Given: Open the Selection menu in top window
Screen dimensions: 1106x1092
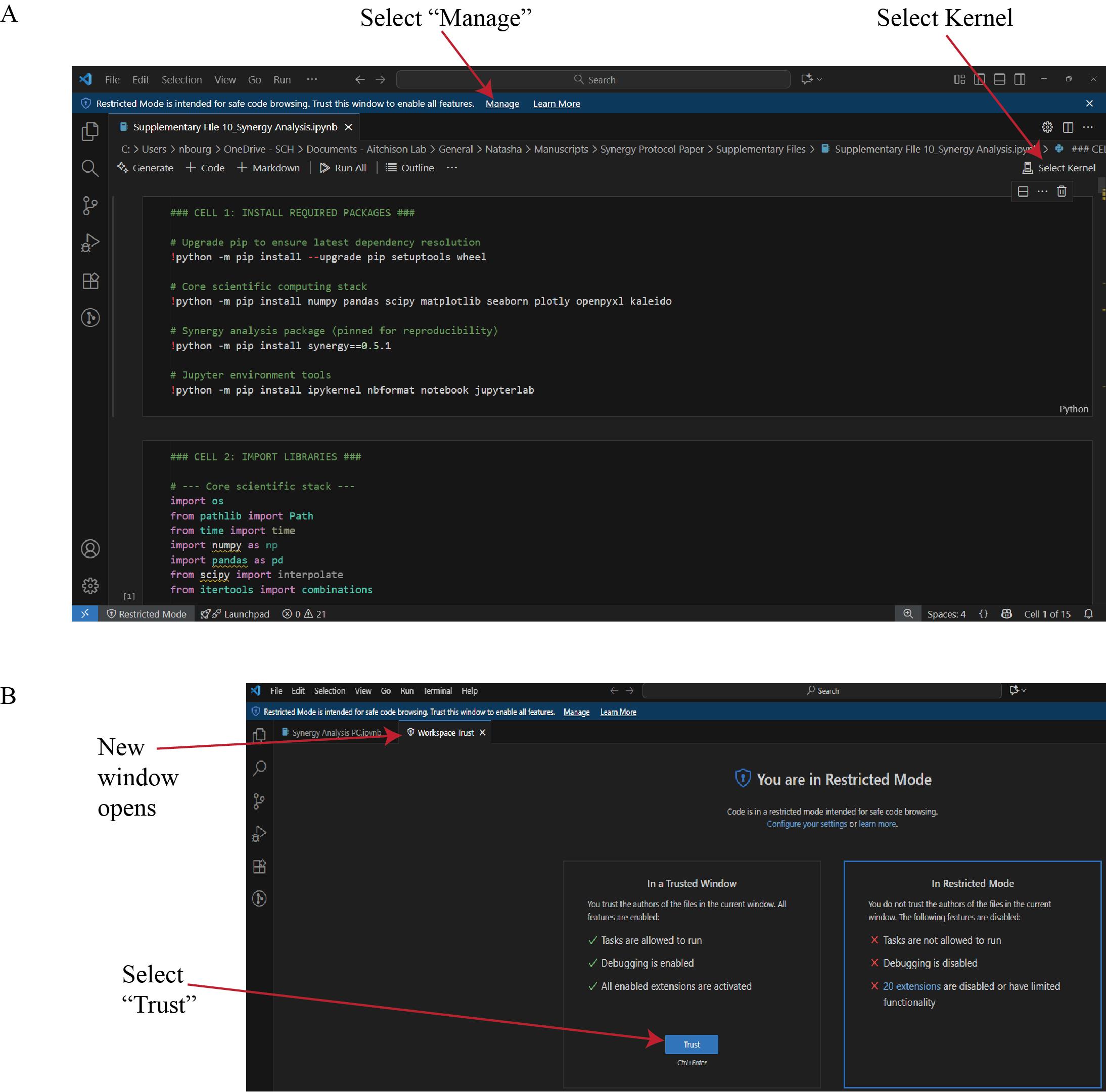Looking at the screenshot, I should pos(181,79).
